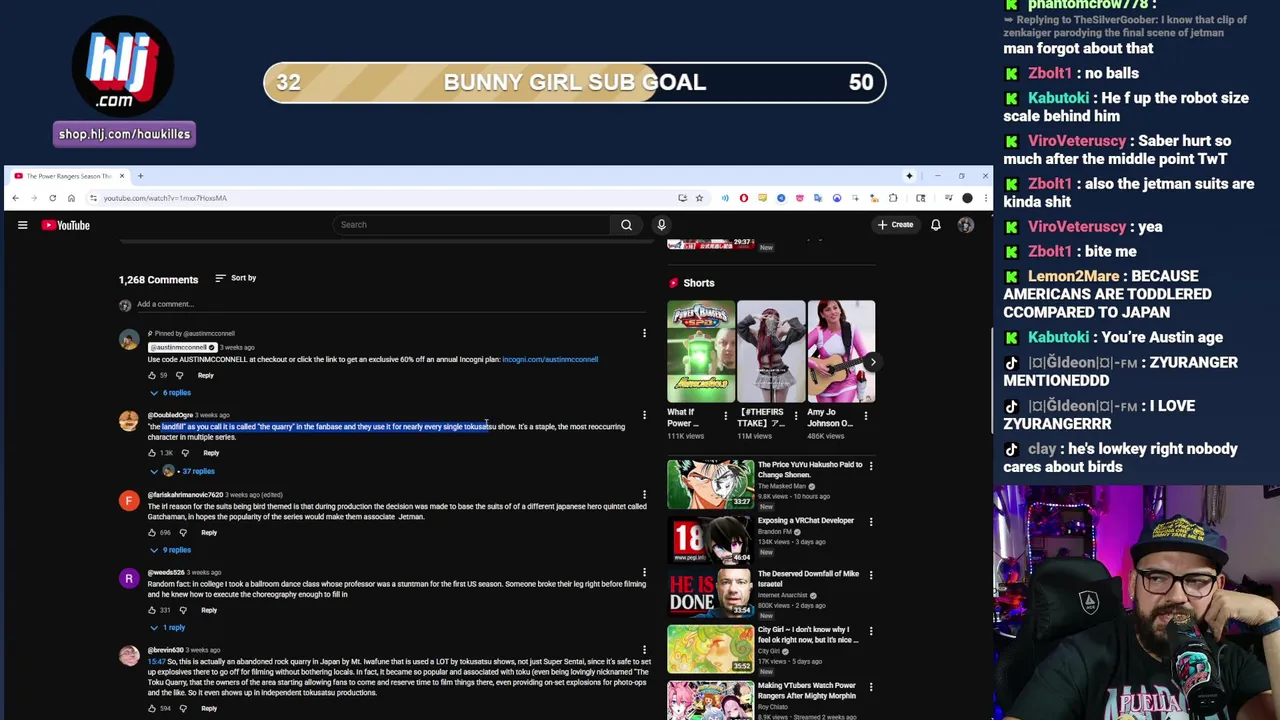Expand 1 reply under weeds526 comment

(x=169, y=628)
